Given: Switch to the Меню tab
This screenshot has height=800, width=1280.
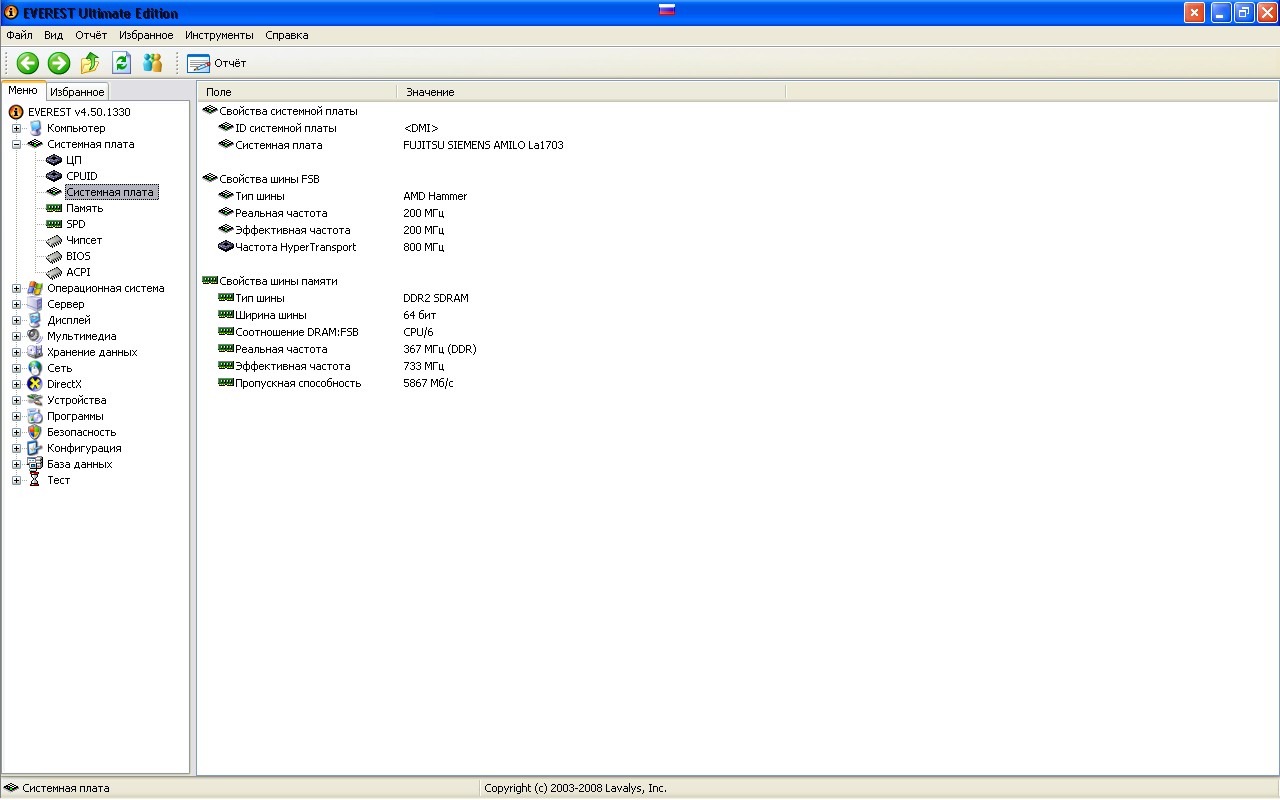Looking at the screenshot, I should [x=23, y=90].
